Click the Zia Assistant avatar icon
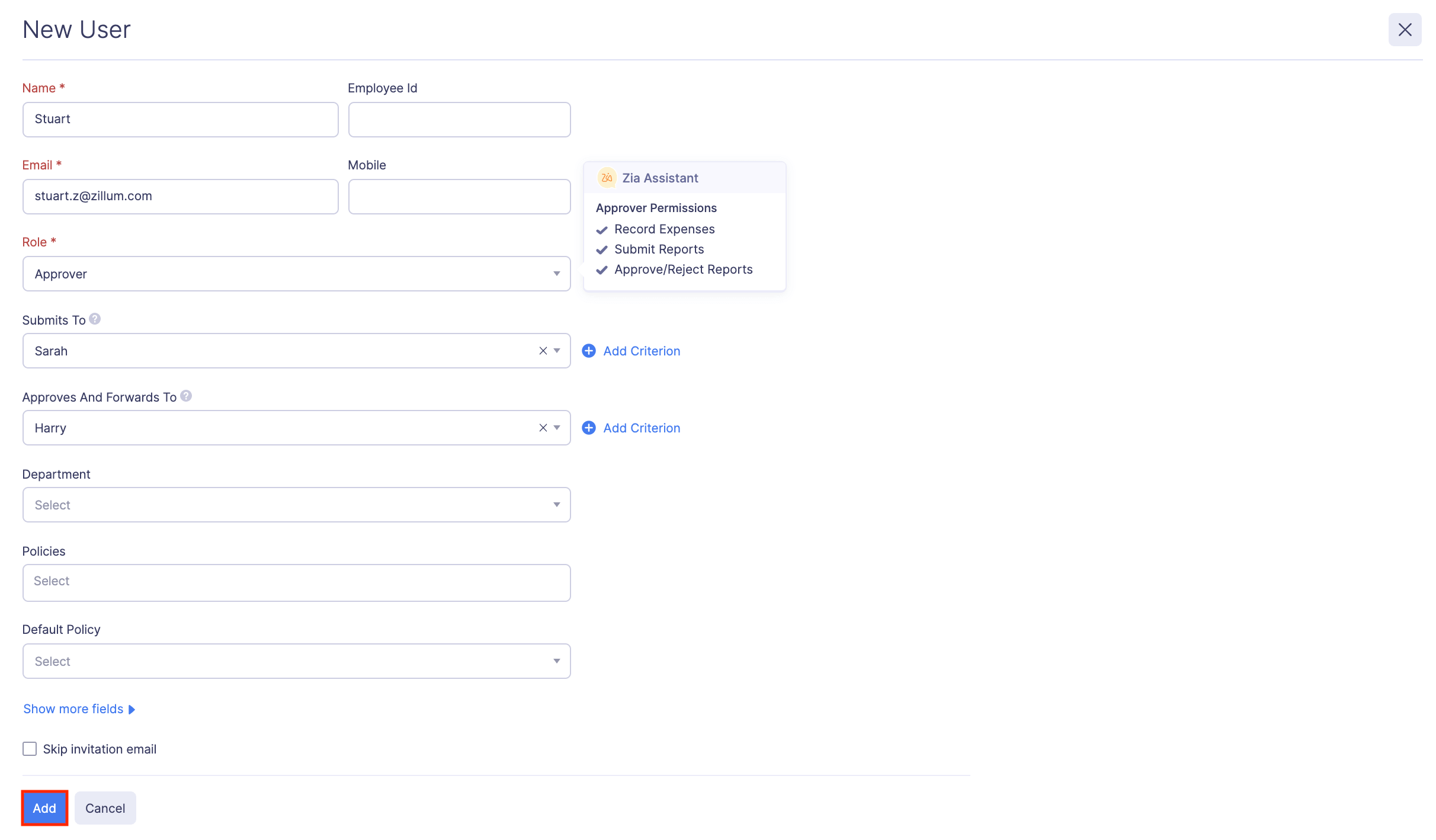Screen dimensions: 1436x840 pos(607,178)
